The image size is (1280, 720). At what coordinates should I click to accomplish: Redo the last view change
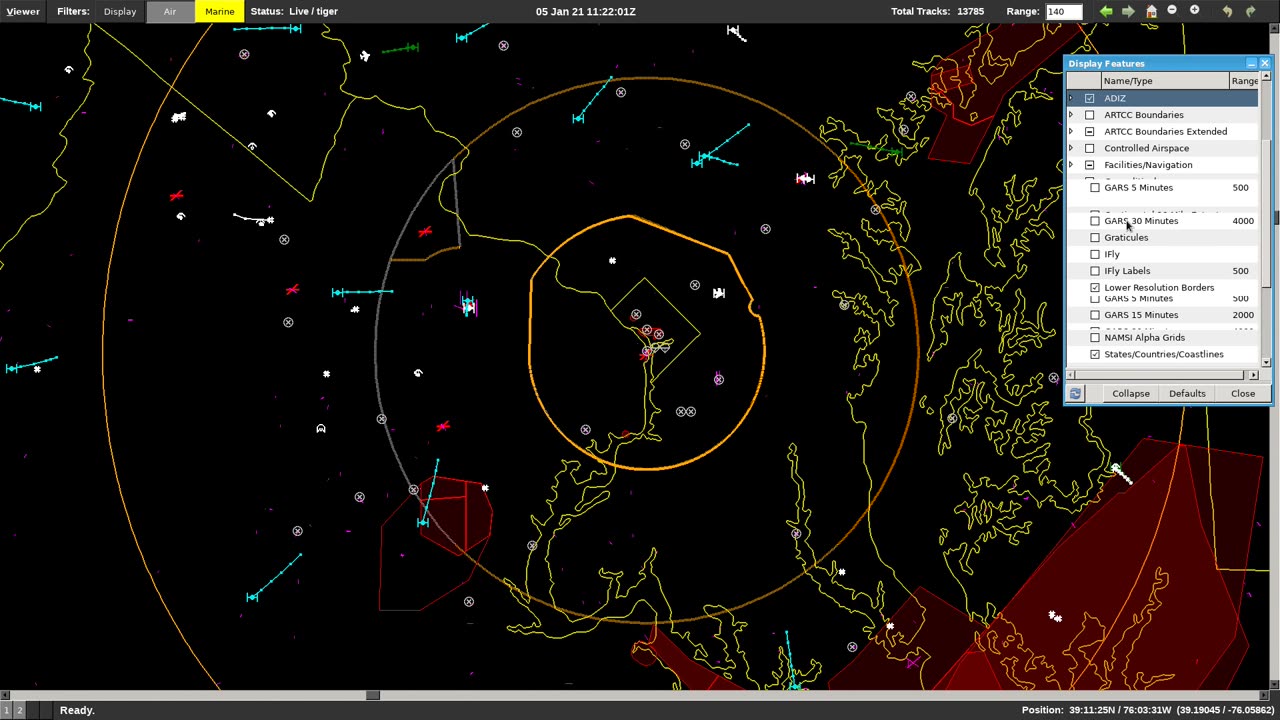(x=1250, y=11)
